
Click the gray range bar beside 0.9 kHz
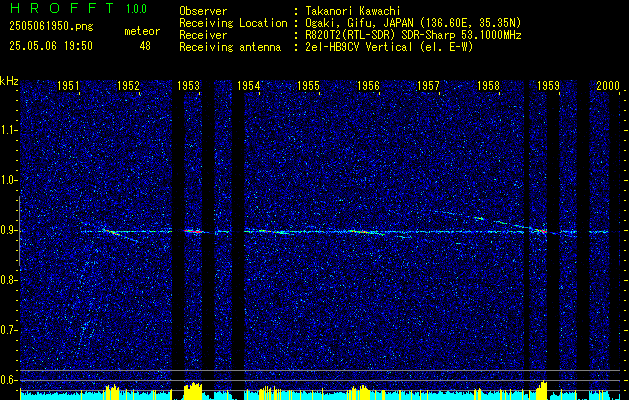[x=19, y=231]
